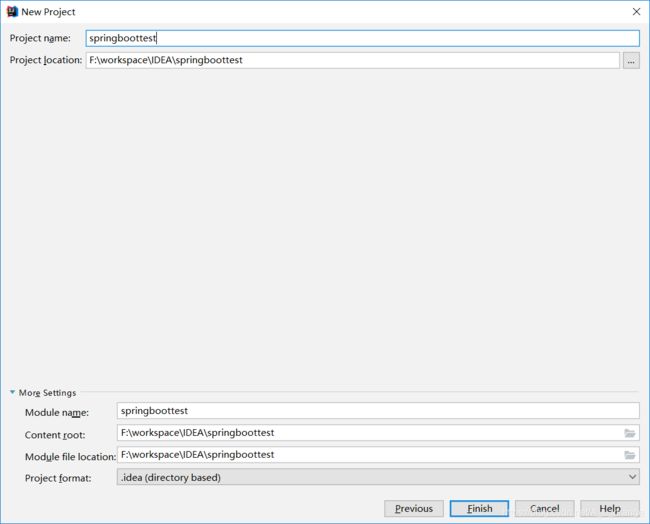Click the "Project name:" label
The width and height of the screenshot is (650, 524).
(x=40, y=38)
